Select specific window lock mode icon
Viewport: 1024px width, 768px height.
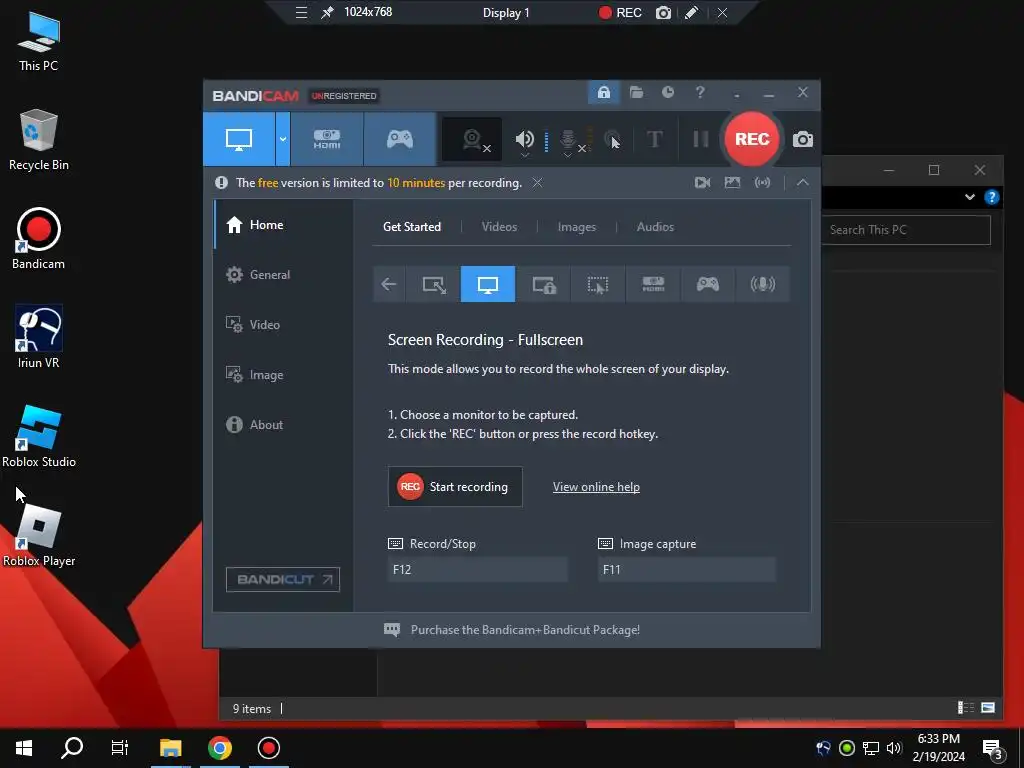[x=543, y=284]
